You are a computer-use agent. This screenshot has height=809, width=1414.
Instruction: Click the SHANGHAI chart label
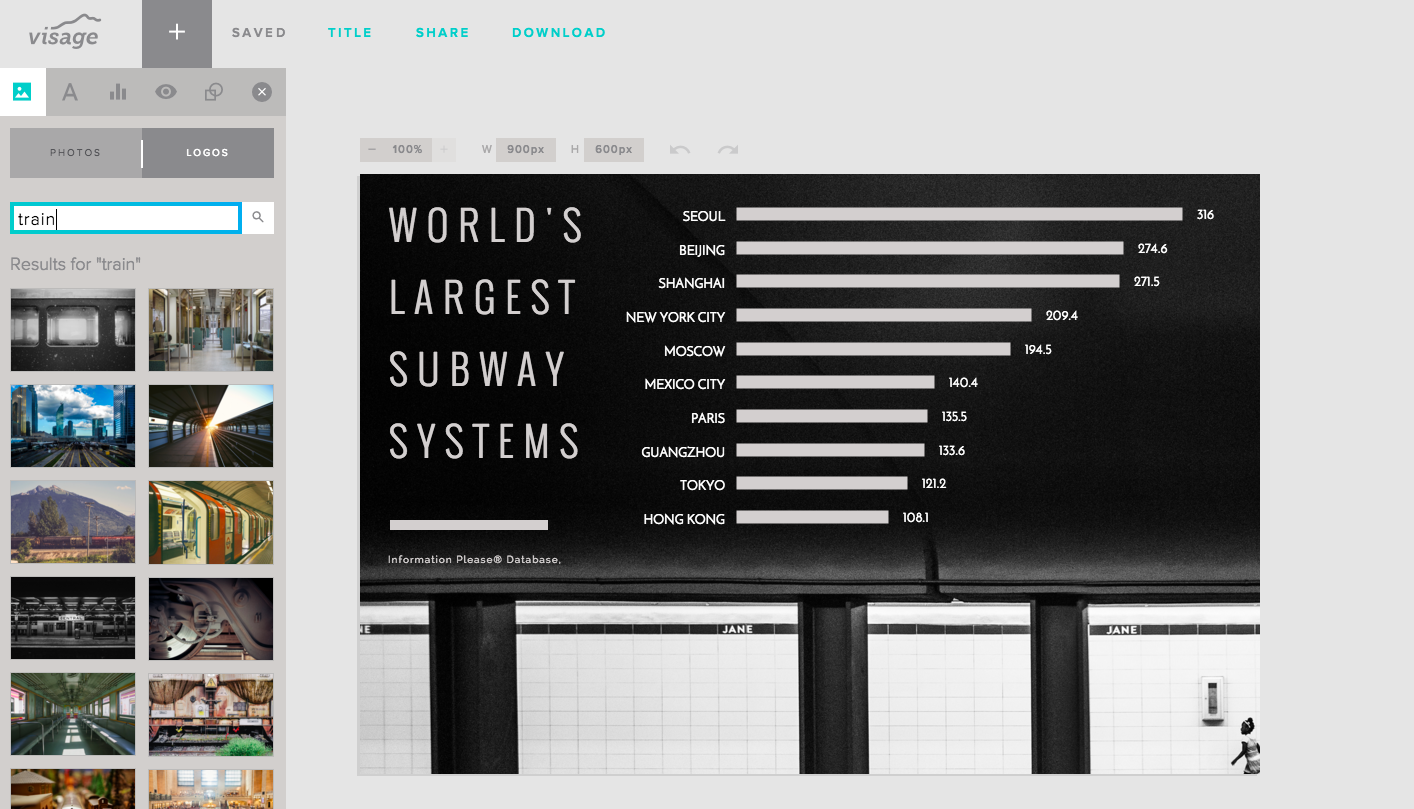(692, 283)
